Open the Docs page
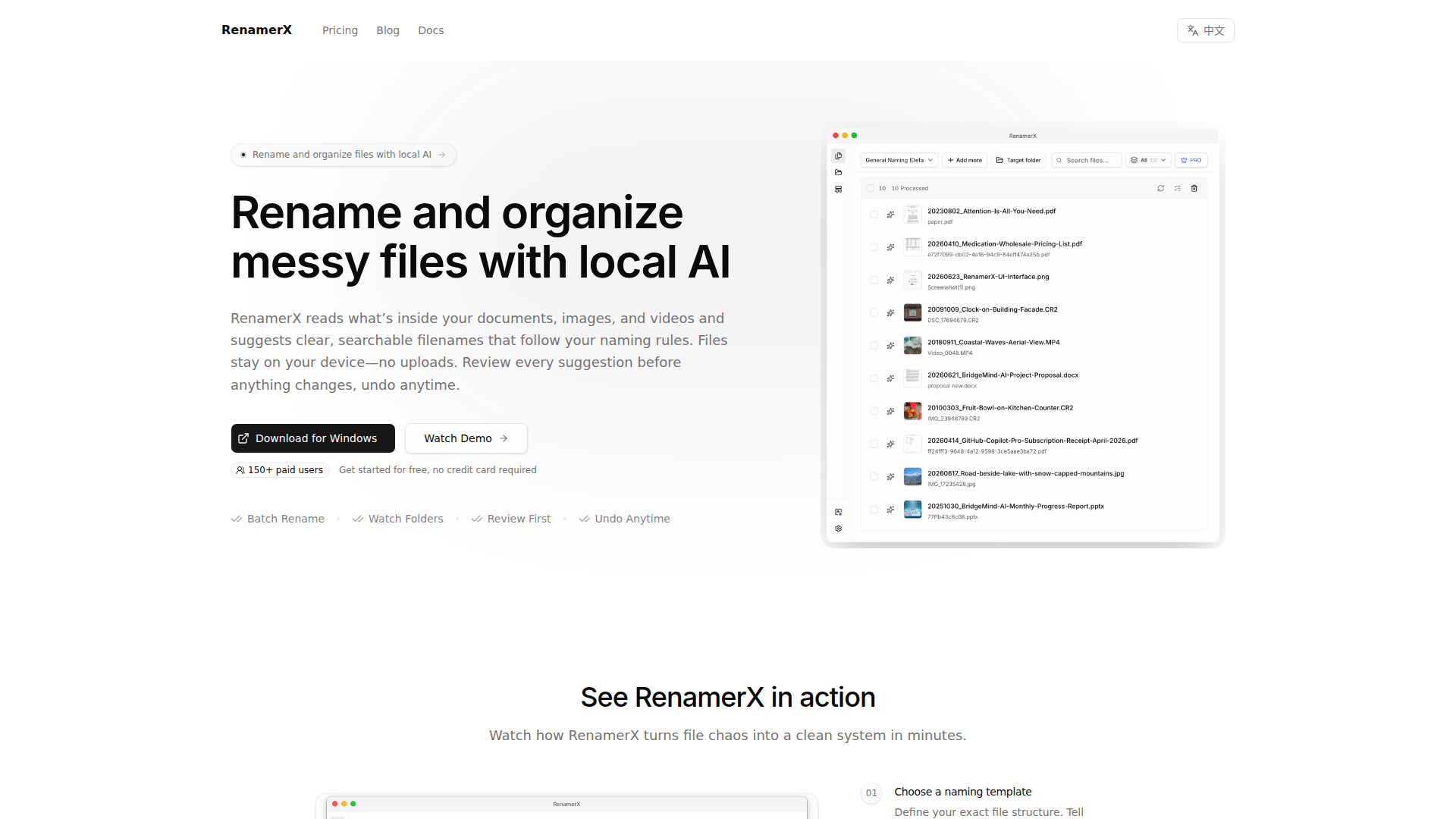This screenshot has height=819, width=1456. coord(431,30)
